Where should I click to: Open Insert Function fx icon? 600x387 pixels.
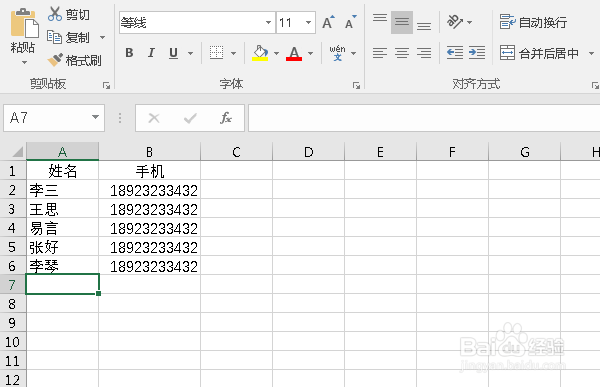[x=226, y=118]
